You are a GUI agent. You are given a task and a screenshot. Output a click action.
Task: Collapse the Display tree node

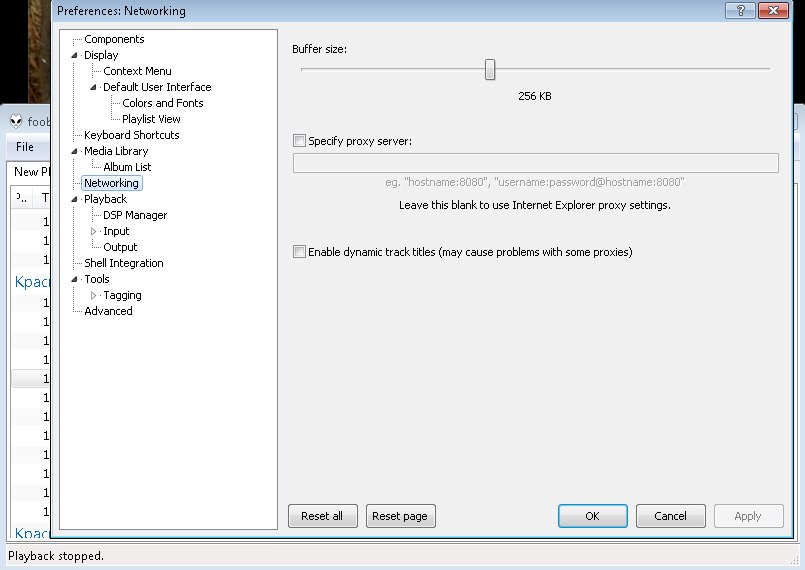click(x=74, y=55)
